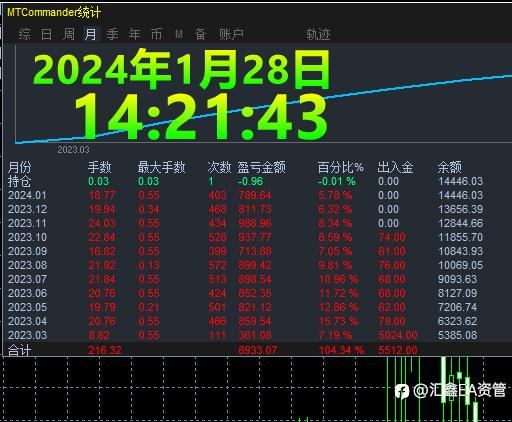The height and width of the screenshot is (422, 512).
Task: Switch to the 账户 account tab
Action: point(231,34)
